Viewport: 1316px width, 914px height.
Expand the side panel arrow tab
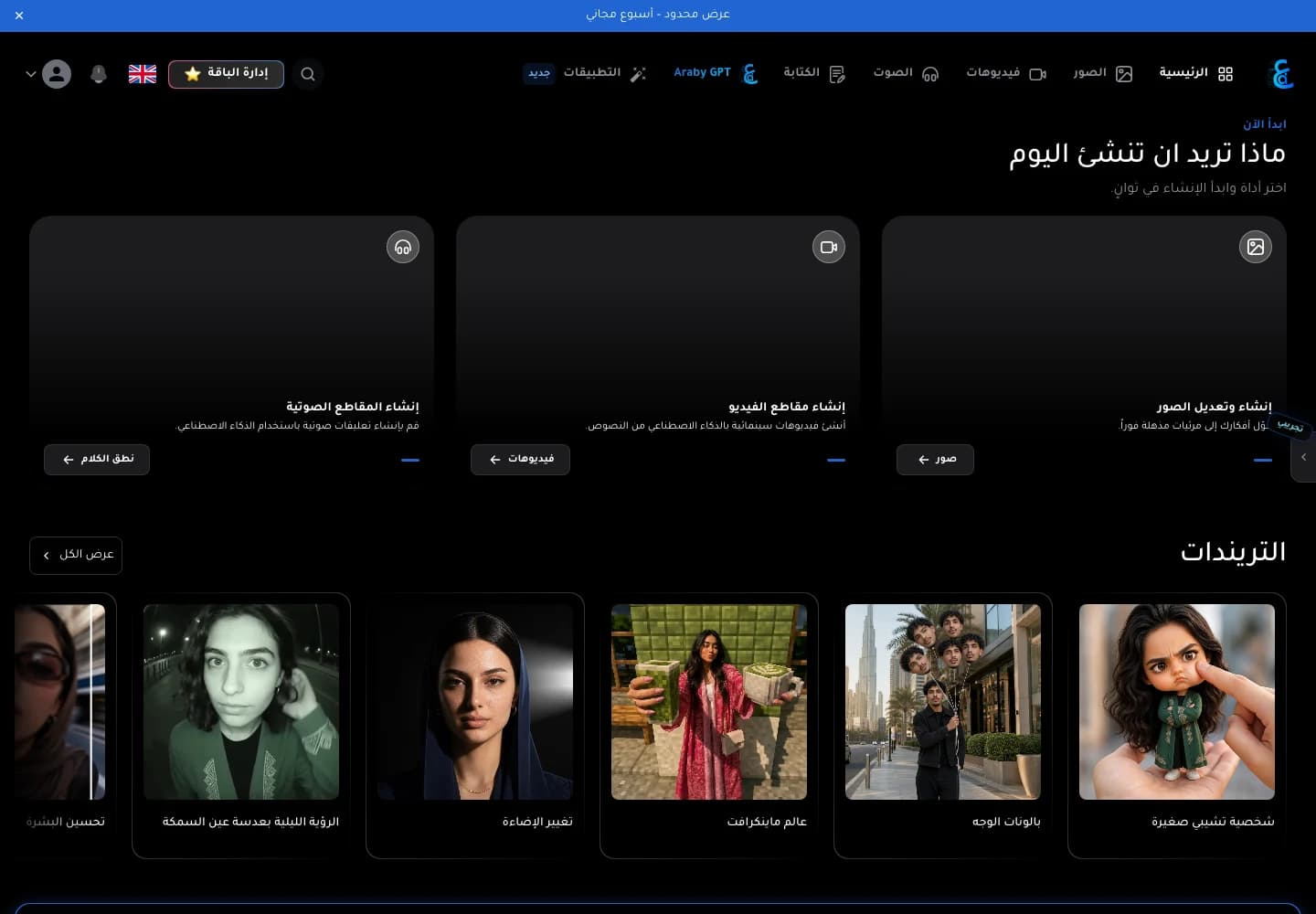tap(1304, 457)
